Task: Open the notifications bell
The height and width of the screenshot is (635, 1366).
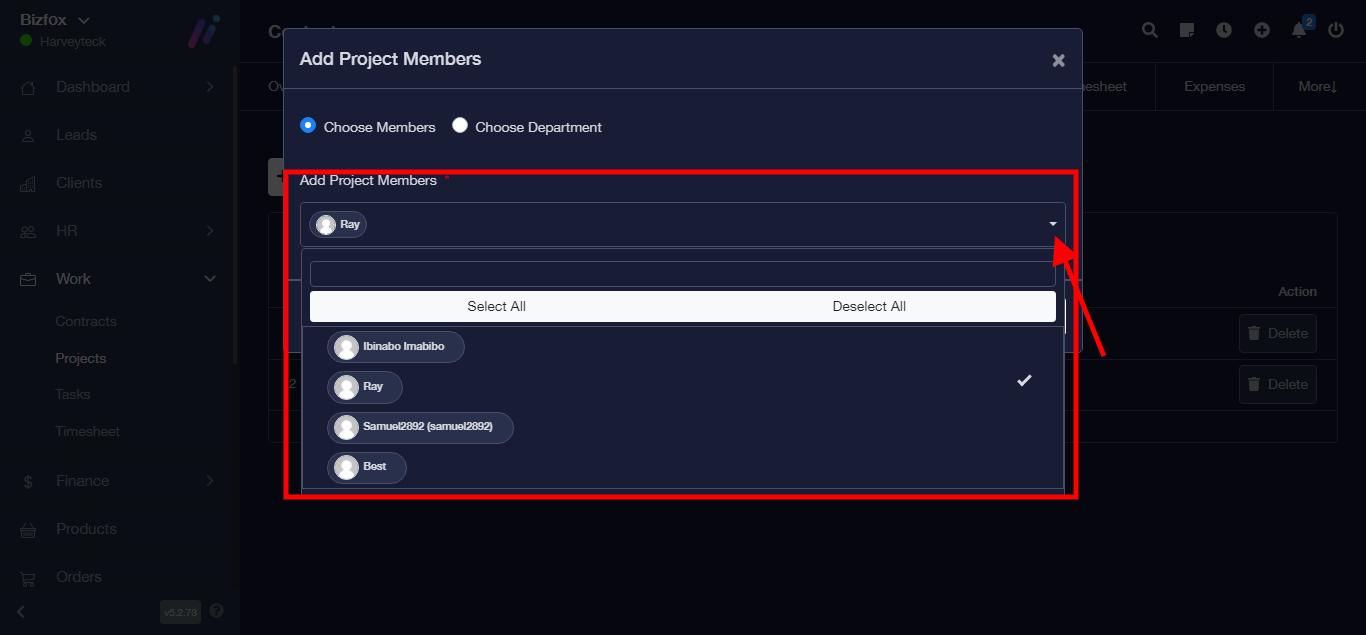Action: (1299, 30)
